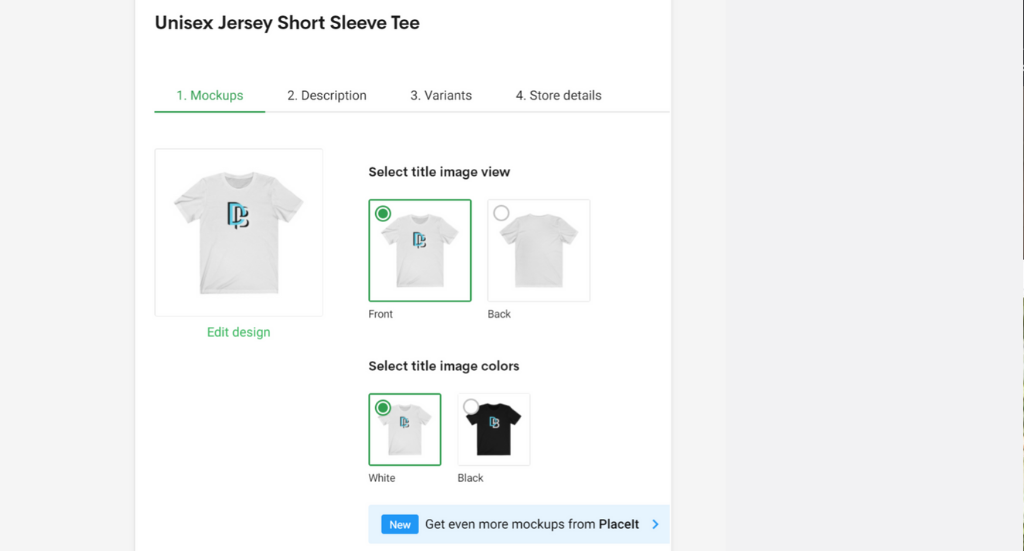
Task: Click the Back label text
Action: [499, 314]
